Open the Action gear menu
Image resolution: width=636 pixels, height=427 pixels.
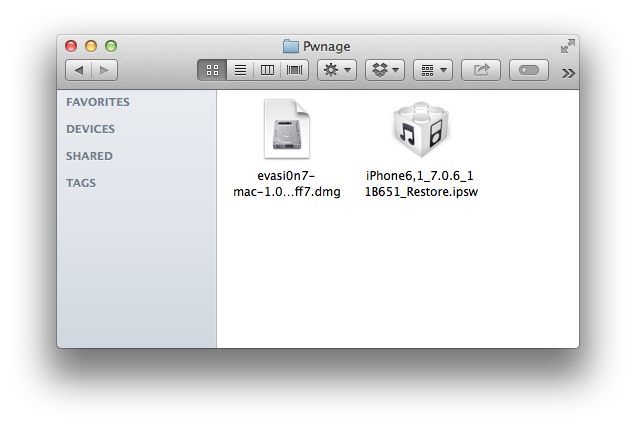pyautogui.click(x=336, y=70)
